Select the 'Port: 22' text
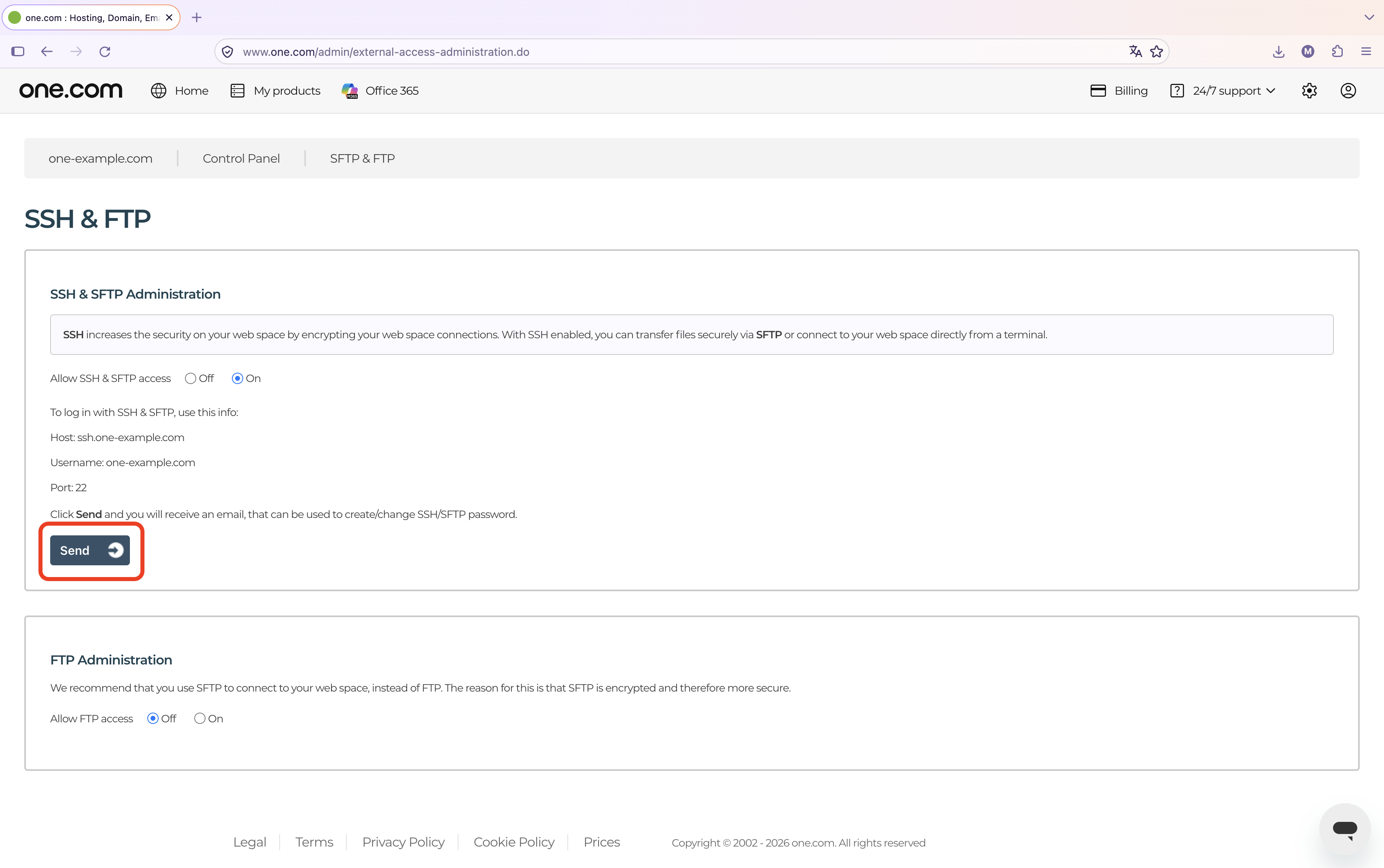The width and height of the screenshot is (1384, 868). [68, 488]
